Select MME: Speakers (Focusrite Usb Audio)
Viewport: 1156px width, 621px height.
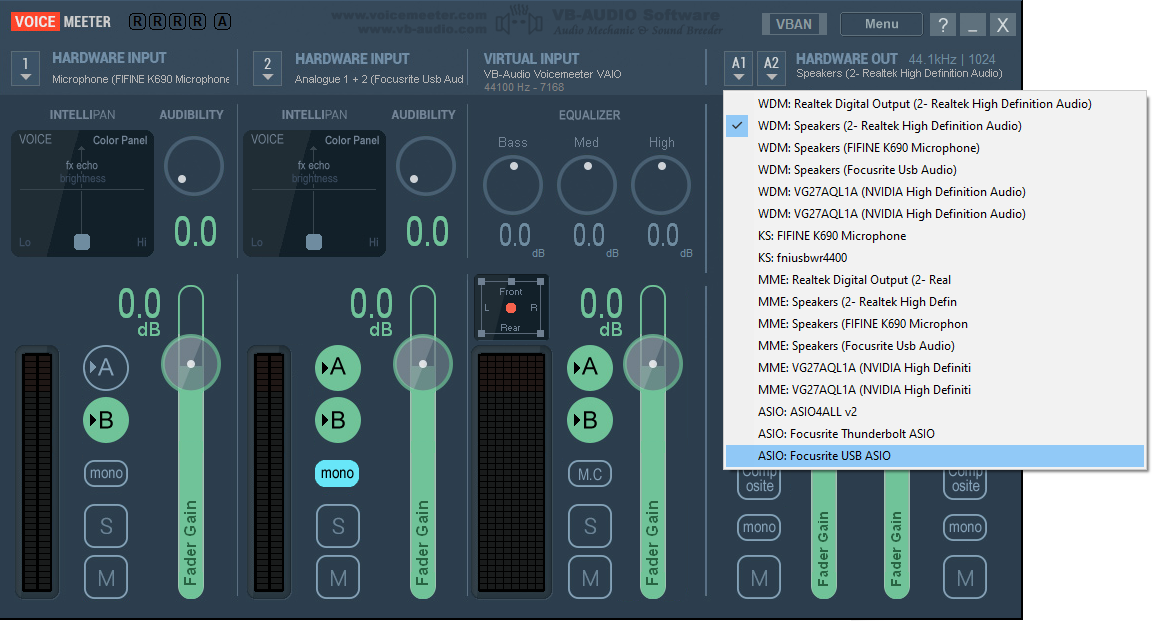coord(935,346)
